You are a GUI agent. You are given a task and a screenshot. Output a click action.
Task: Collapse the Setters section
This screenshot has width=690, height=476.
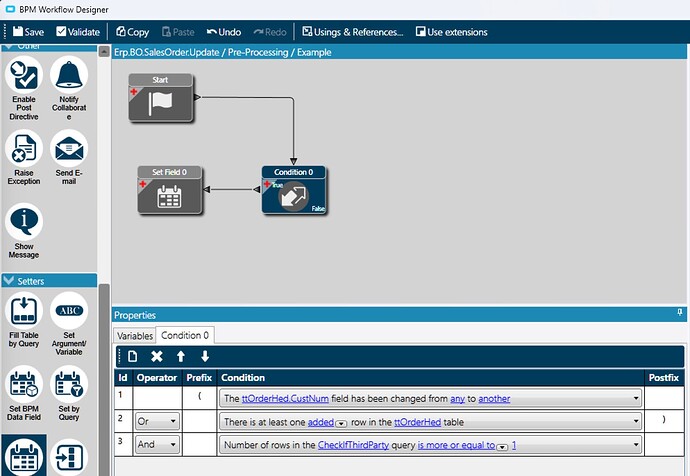coord(9,281)
